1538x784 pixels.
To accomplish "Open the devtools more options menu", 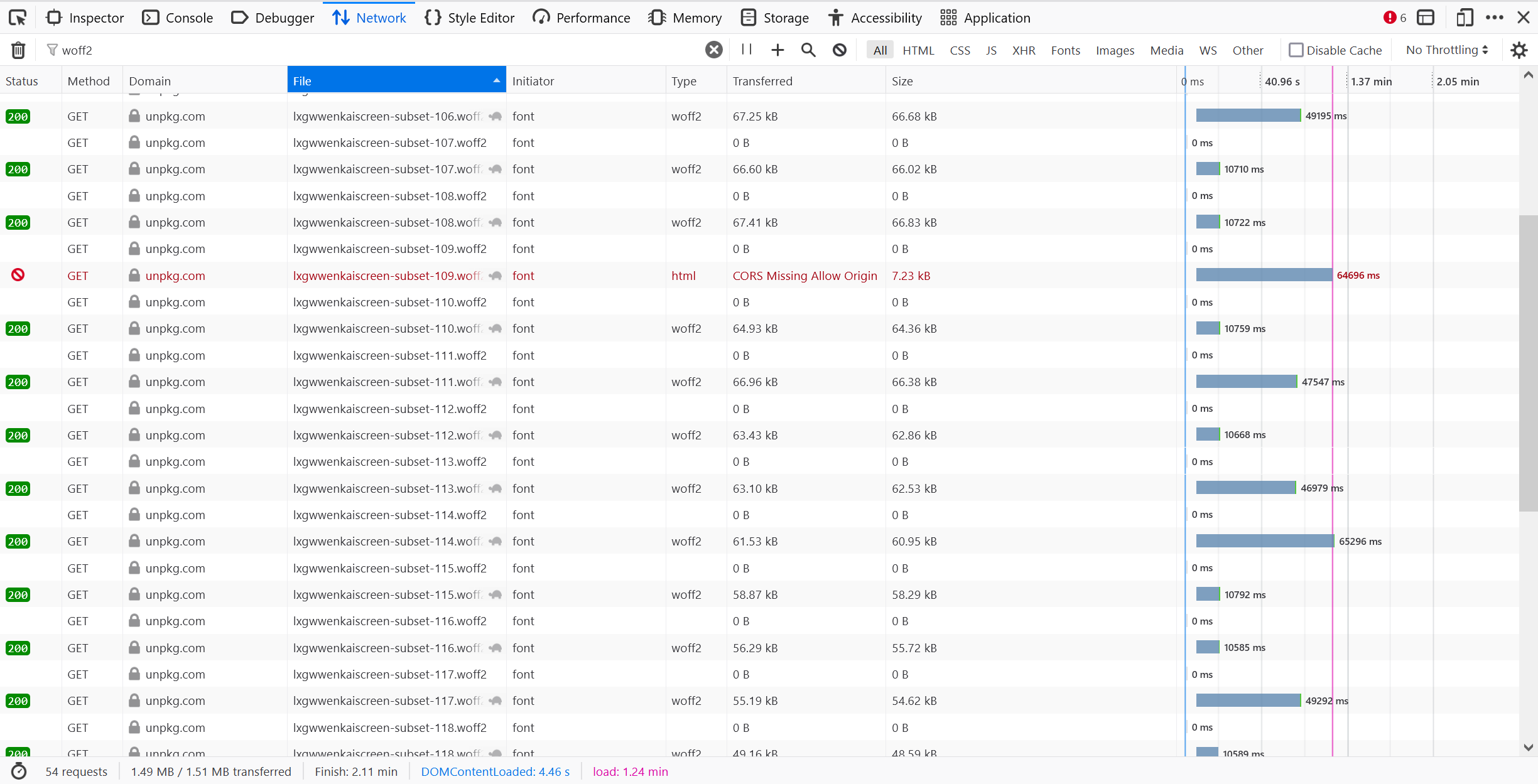I will [1495, 18].
